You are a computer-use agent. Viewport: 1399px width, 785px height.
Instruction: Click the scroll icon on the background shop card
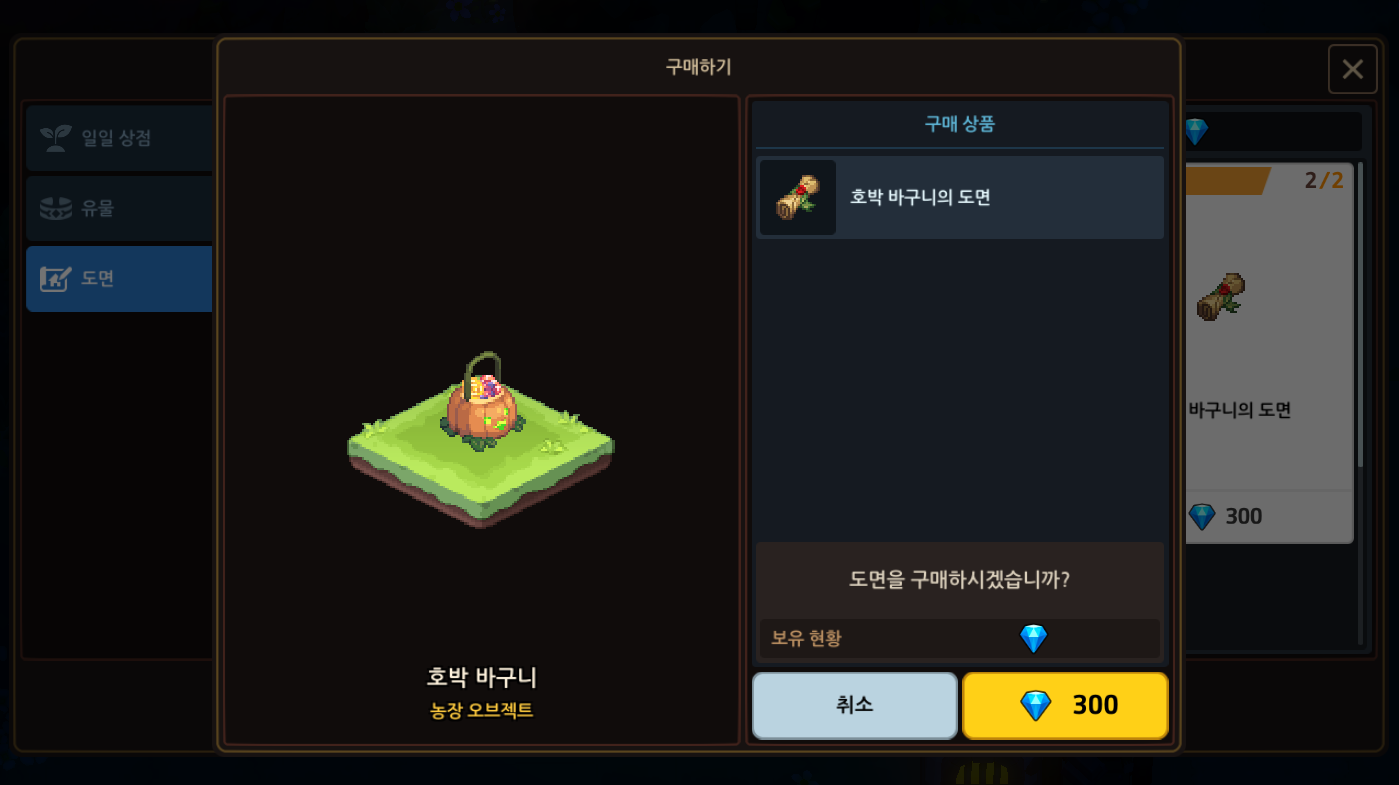coord(1220,297)
